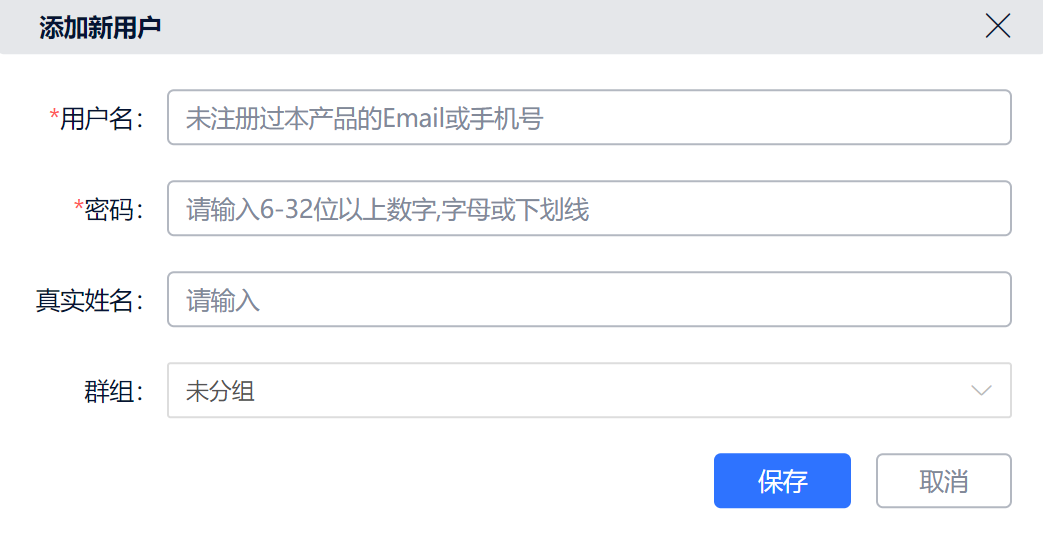The width and height of the screenshot is (1043, 540).
Task: Cancel the dialog with 取消
Action: click(x=943, y=481)
